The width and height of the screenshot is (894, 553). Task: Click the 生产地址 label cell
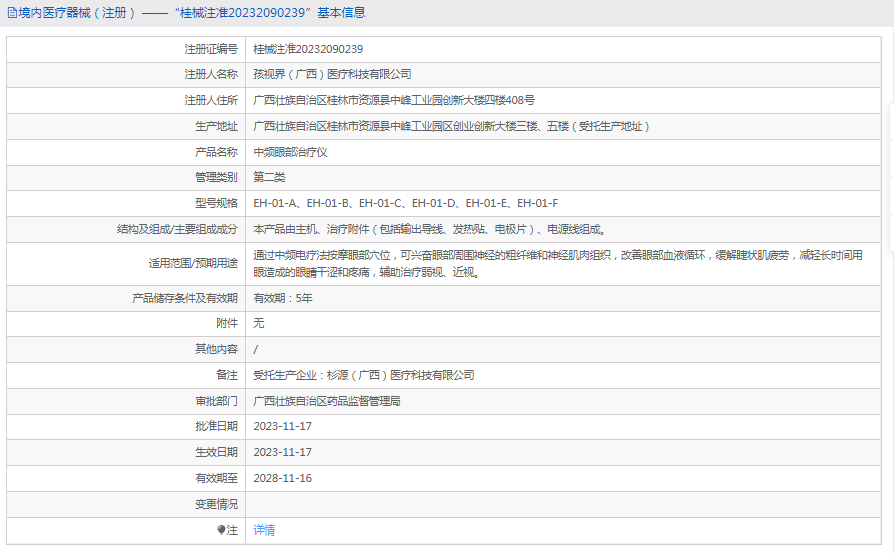coord(126,126)
